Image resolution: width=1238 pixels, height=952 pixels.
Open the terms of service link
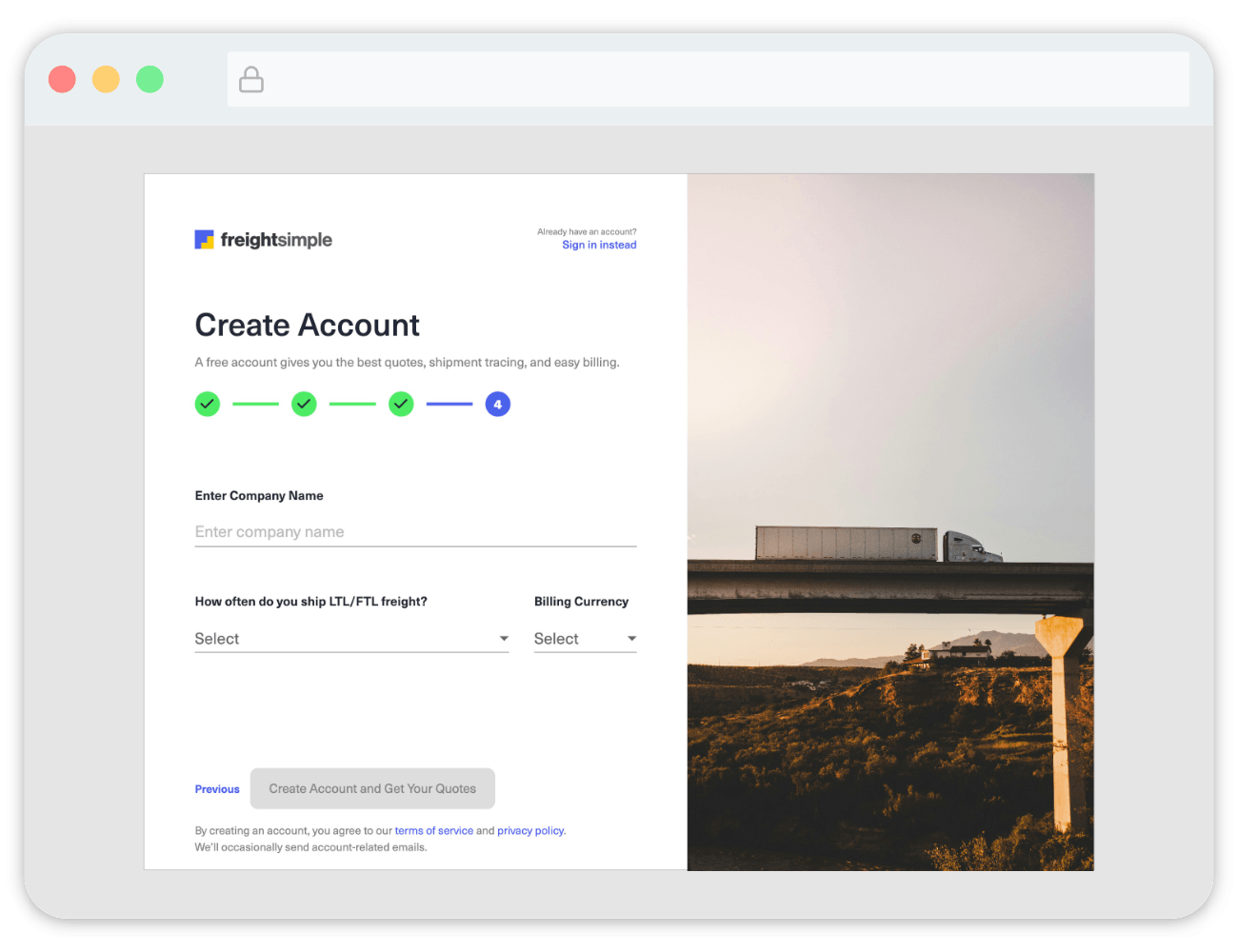(x=433, y=831)
